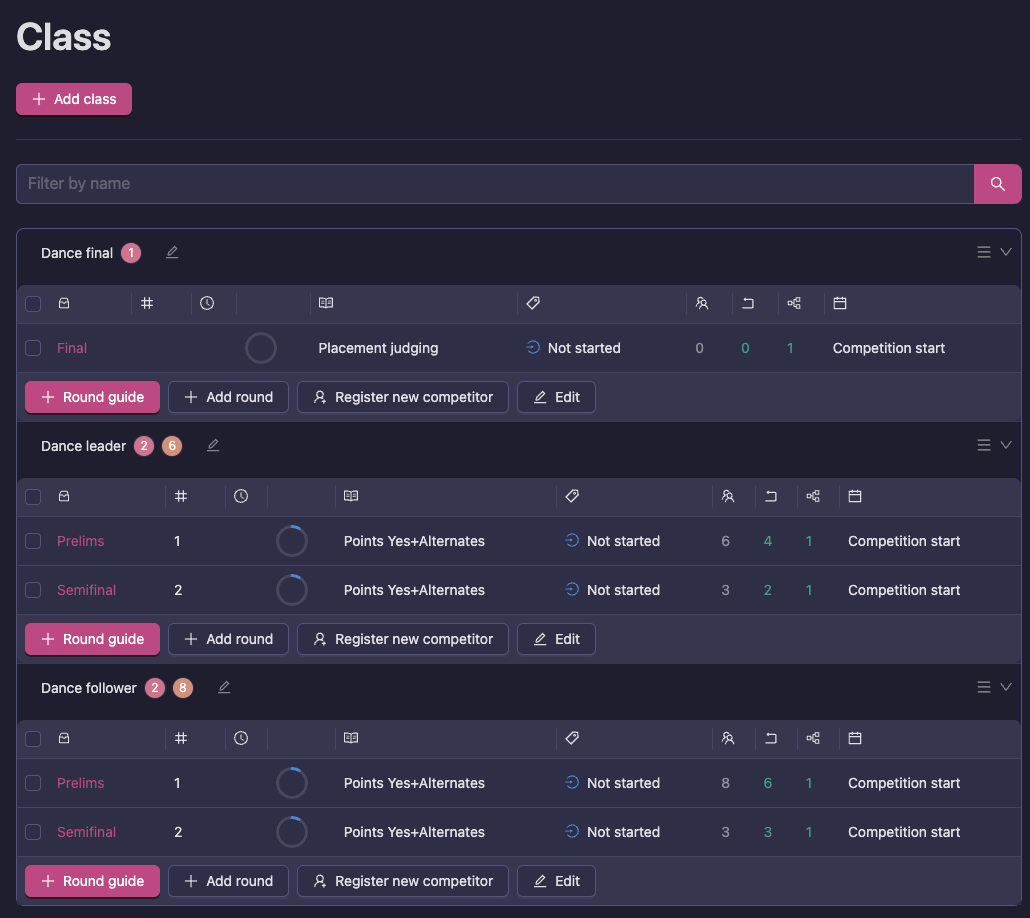Collapse the Dance final section chevron

click(x=1006, y=252)
